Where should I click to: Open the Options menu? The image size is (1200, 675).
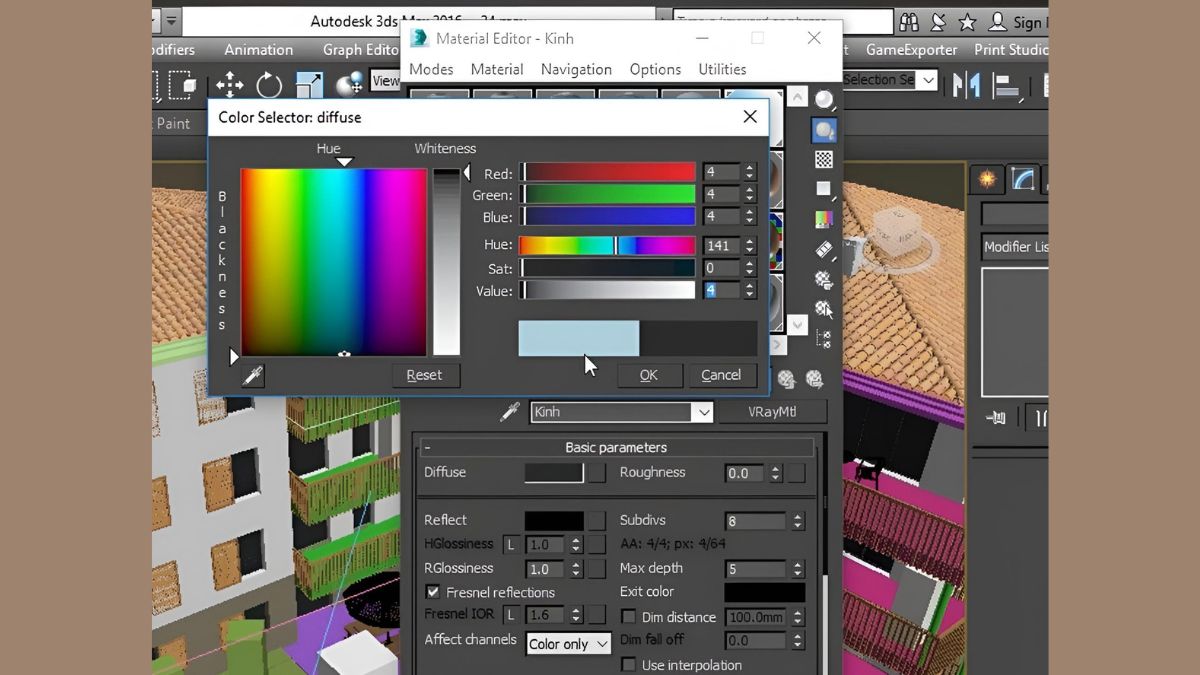(655, 69)
